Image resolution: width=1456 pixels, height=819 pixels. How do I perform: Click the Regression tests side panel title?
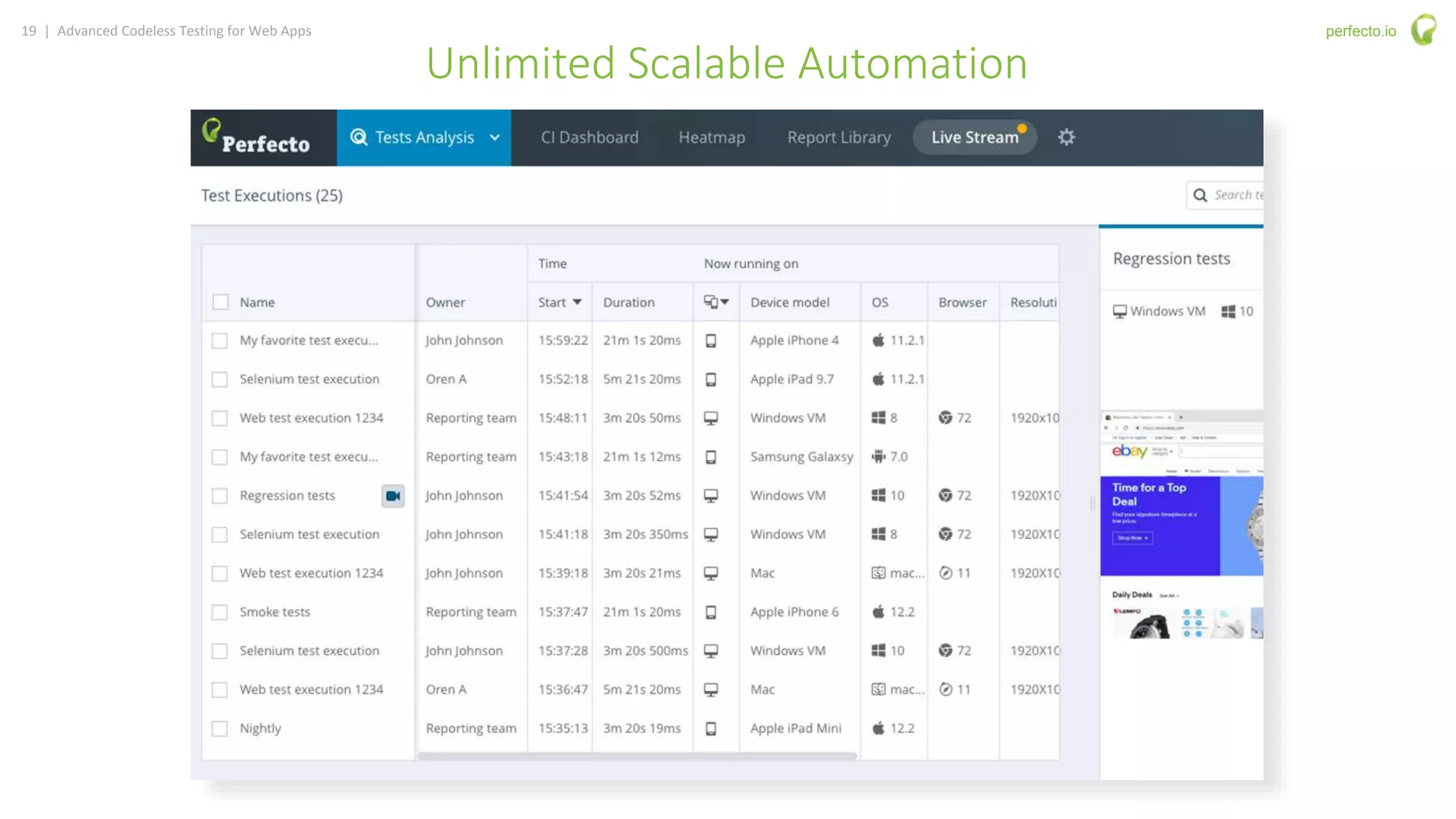1172,259
